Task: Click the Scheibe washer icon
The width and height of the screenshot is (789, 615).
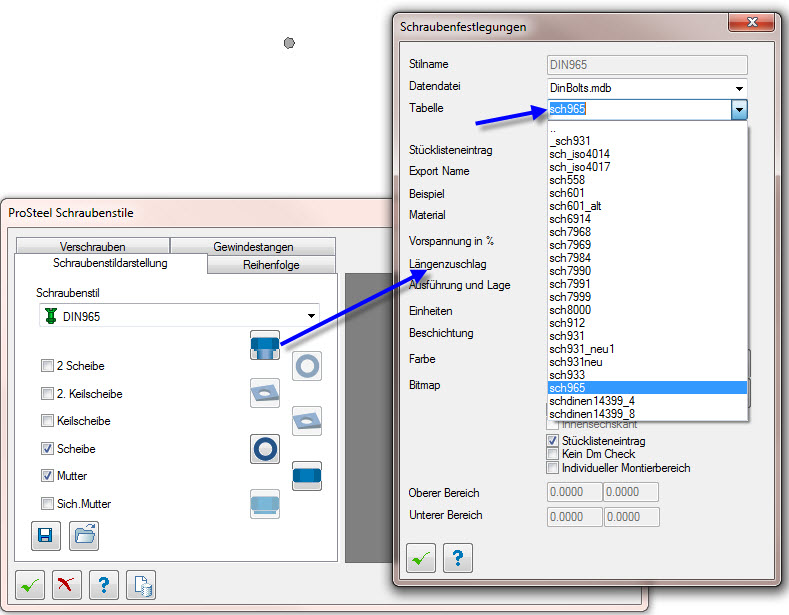Action: [x=265, y=449]
